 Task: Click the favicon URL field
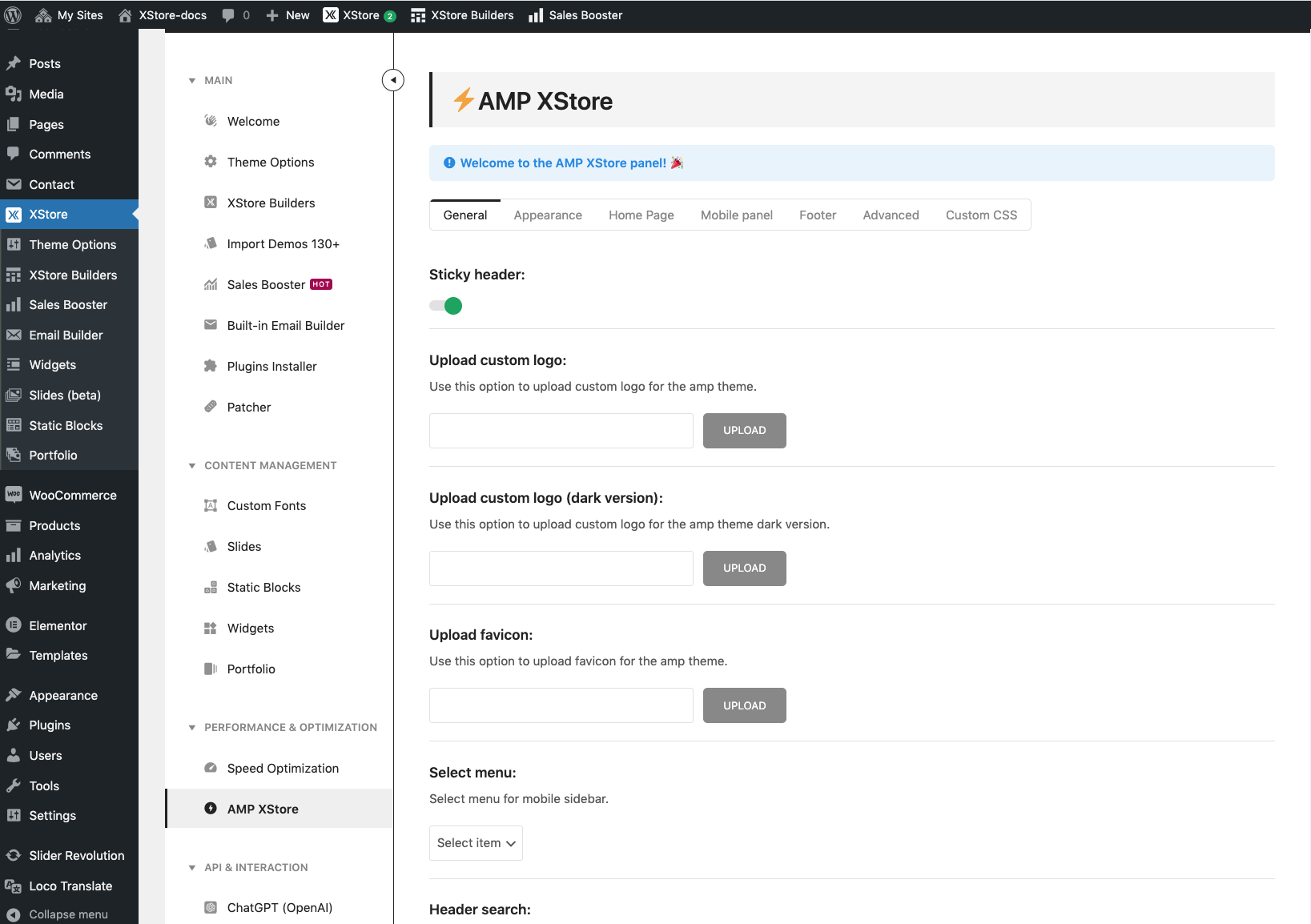pyautogui.click(x=561, y=705)
